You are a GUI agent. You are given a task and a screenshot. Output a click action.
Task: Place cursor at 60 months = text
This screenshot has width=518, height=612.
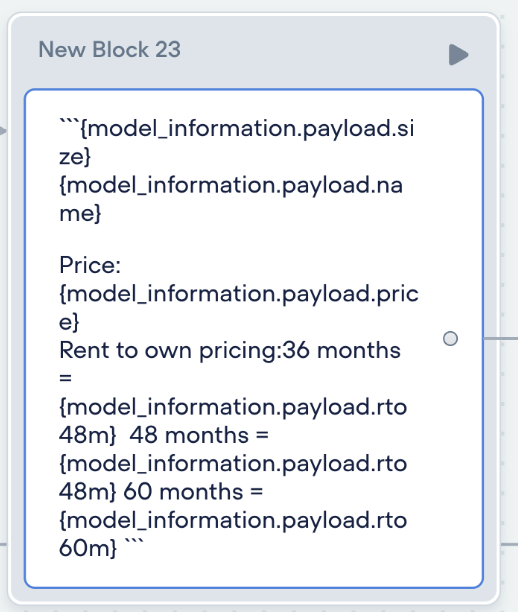pyautogui.click(x=193, y=492)
